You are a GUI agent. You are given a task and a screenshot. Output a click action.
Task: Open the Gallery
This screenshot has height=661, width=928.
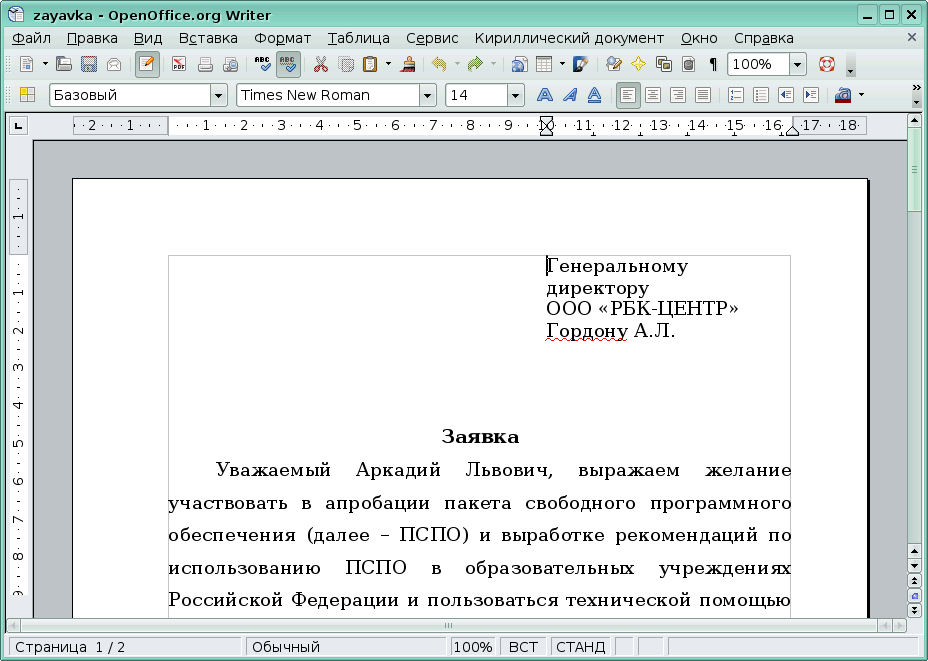pos(662,63)
